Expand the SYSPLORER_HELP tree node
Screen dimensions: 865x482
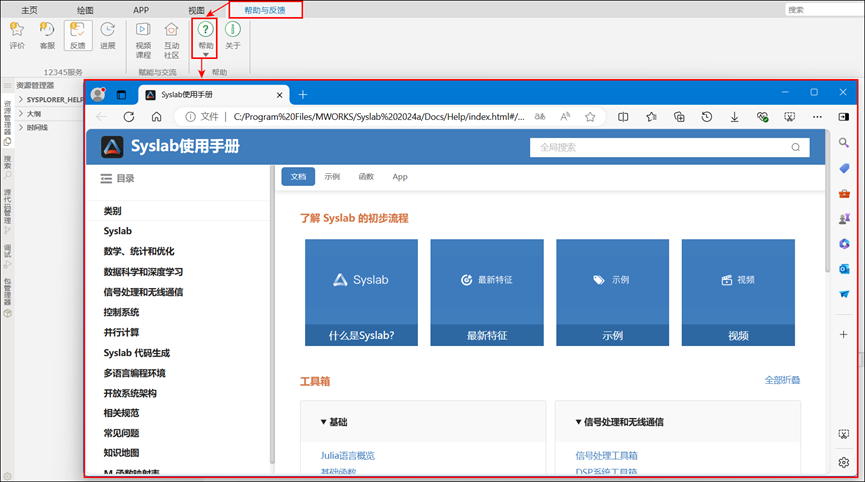21,99
